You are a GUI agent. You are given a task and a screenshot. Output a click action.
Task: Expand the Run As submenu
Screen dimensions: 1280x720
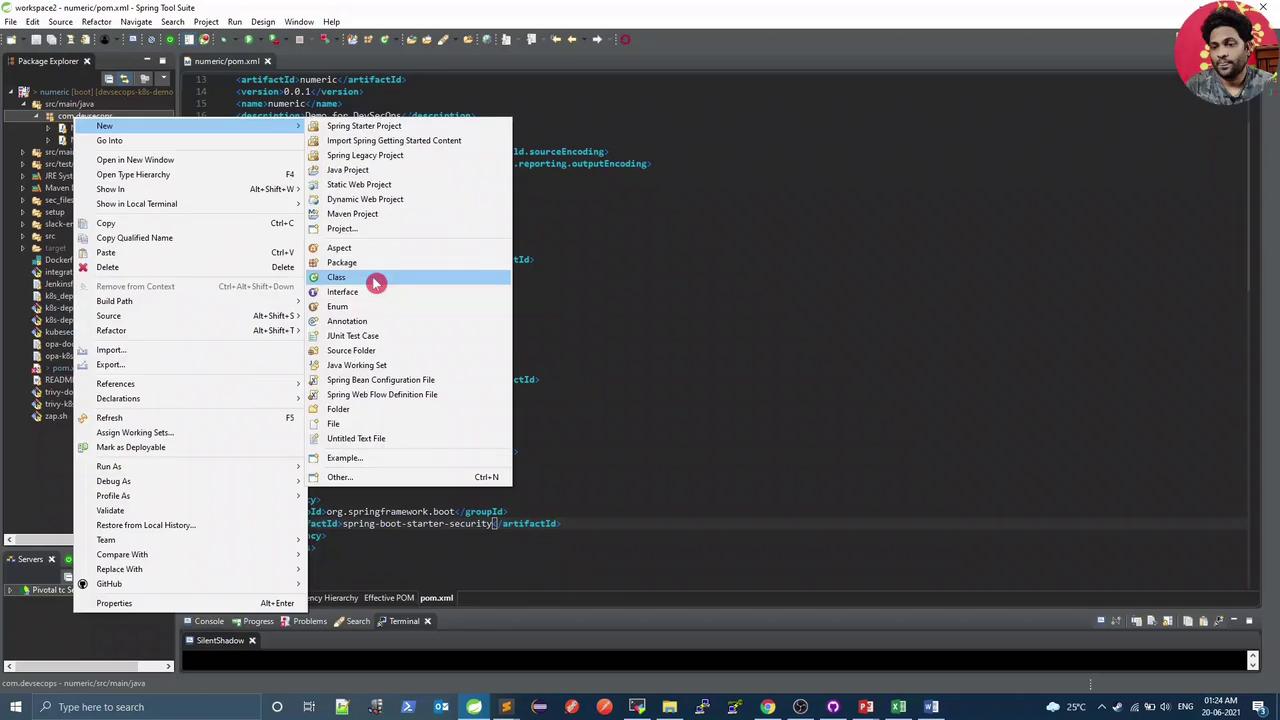click(297, 467)
